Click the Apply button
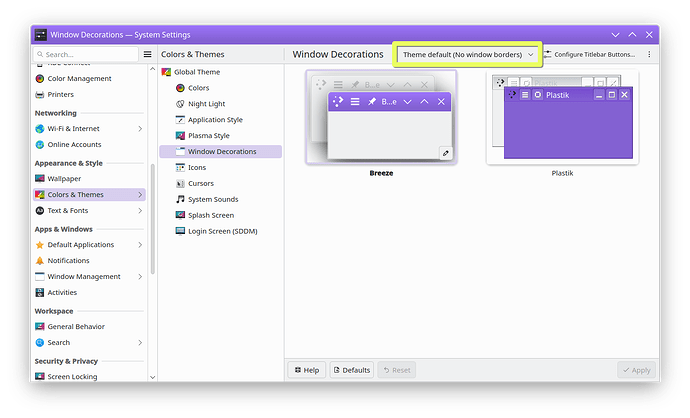Viewport: 690px width, 418px height. coord(636,370)
